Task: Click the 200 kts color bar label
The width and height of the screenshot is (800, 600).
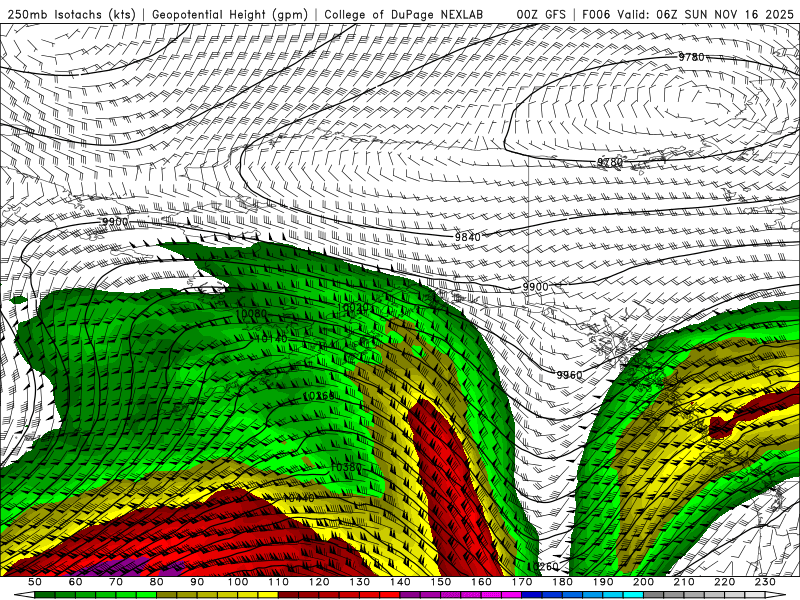Action: pos(643,582)
